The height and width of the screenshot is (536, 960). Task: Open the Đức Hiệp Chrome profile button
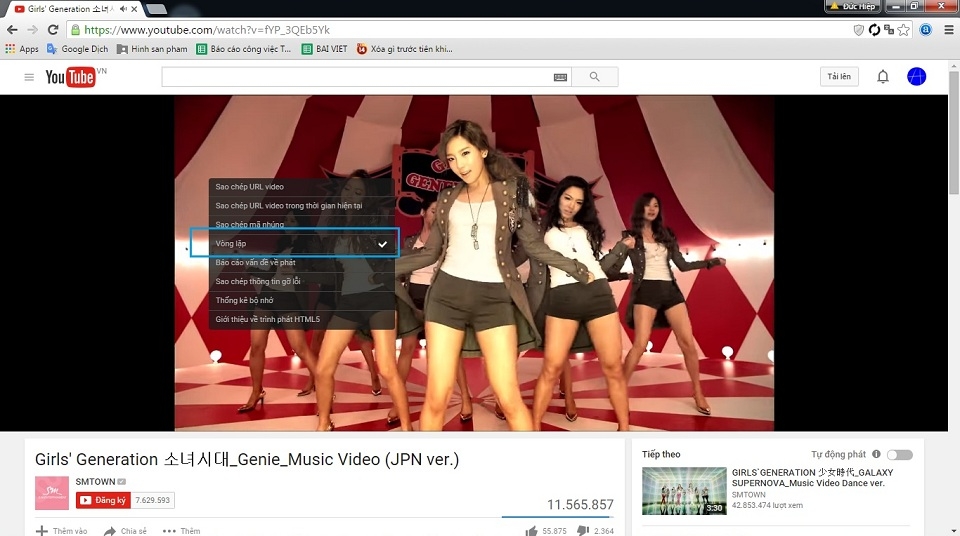coord(853,6)
